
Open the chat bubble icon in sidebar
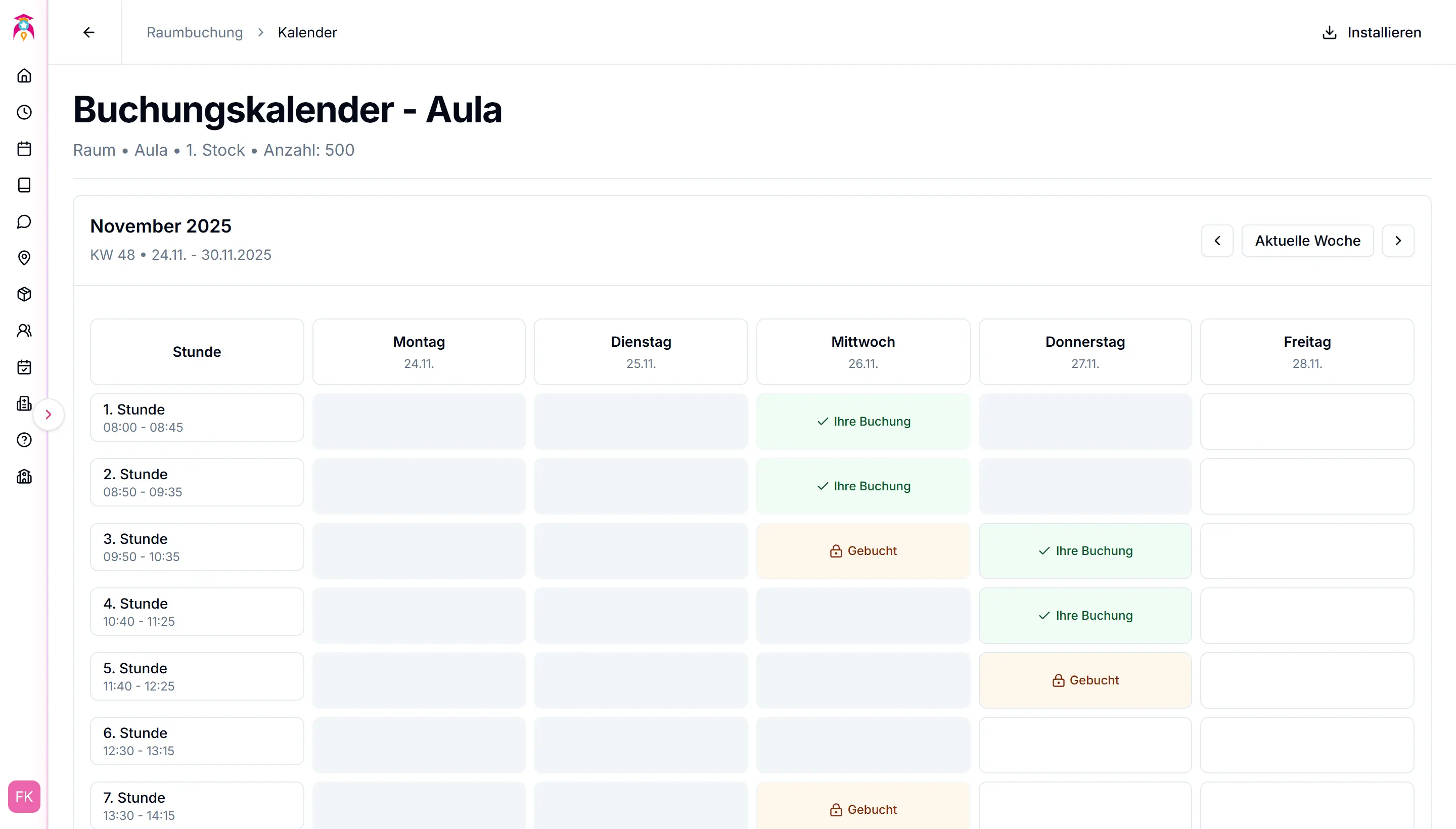pos(24,221)
